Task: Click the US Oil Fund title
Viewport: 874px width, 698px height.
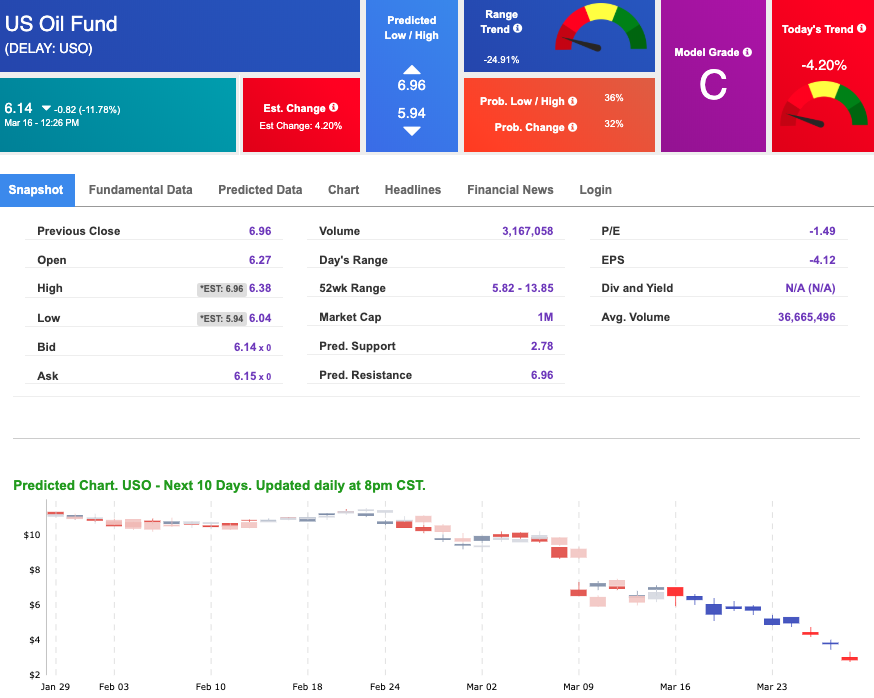Action: pos(61,24)
